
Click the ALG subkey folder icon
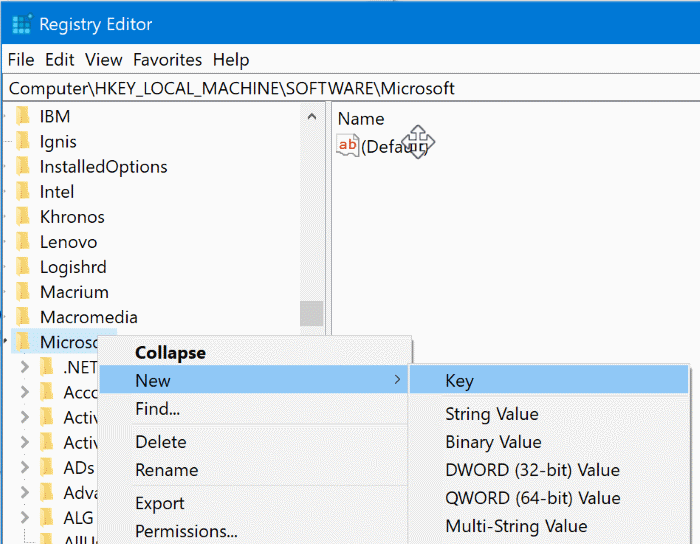(46, 518)
